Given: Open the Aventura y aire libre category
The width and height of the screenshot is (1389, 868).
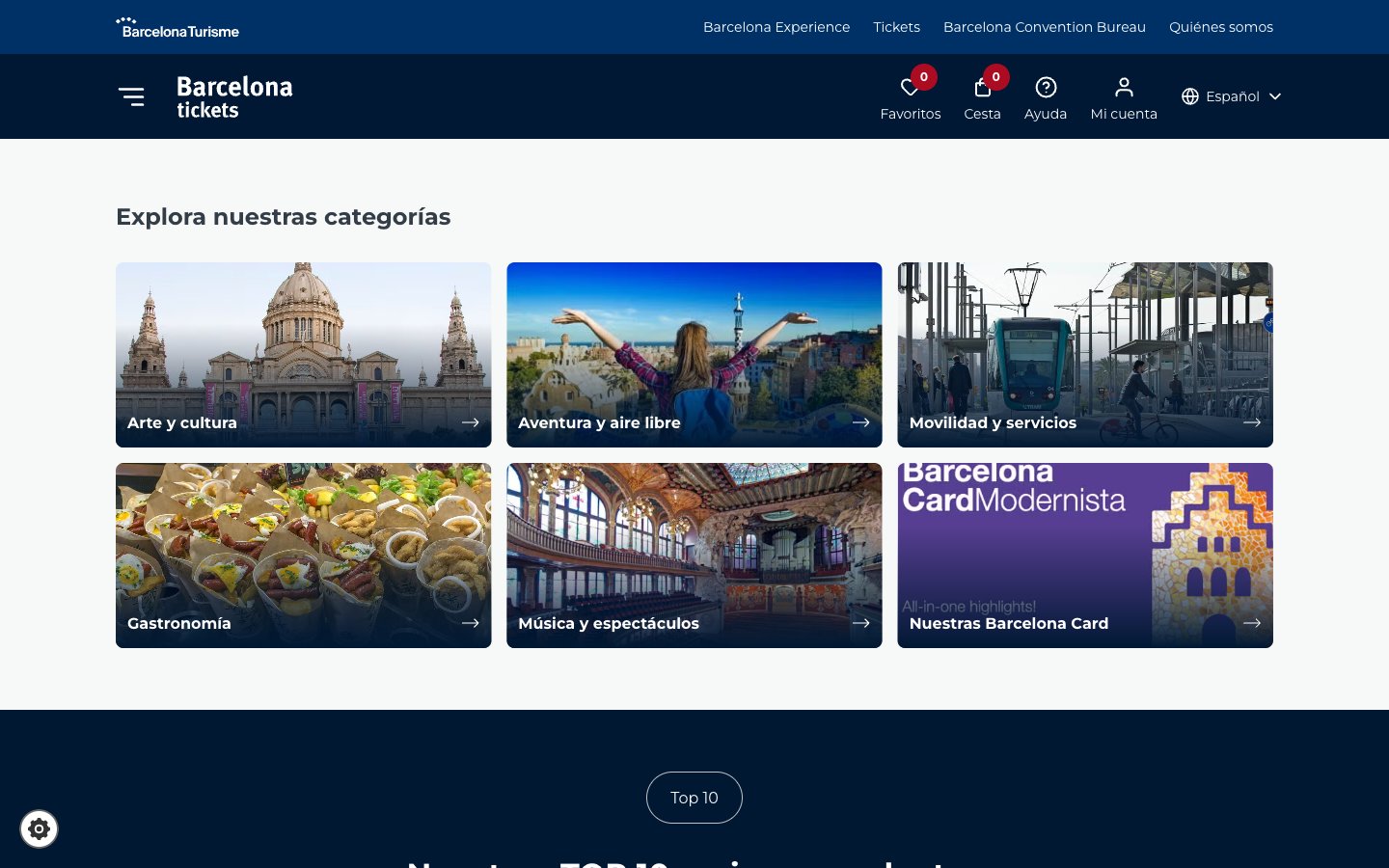Looking at the screenshot, I should pyautogui.click(x=694, y=354).
